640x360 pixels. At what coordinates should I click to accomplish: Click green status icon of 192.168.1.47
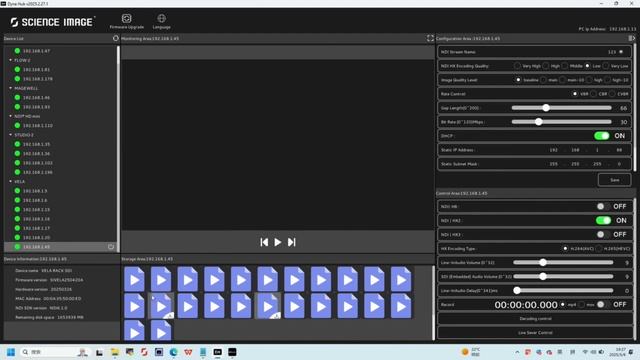point(17,51)
